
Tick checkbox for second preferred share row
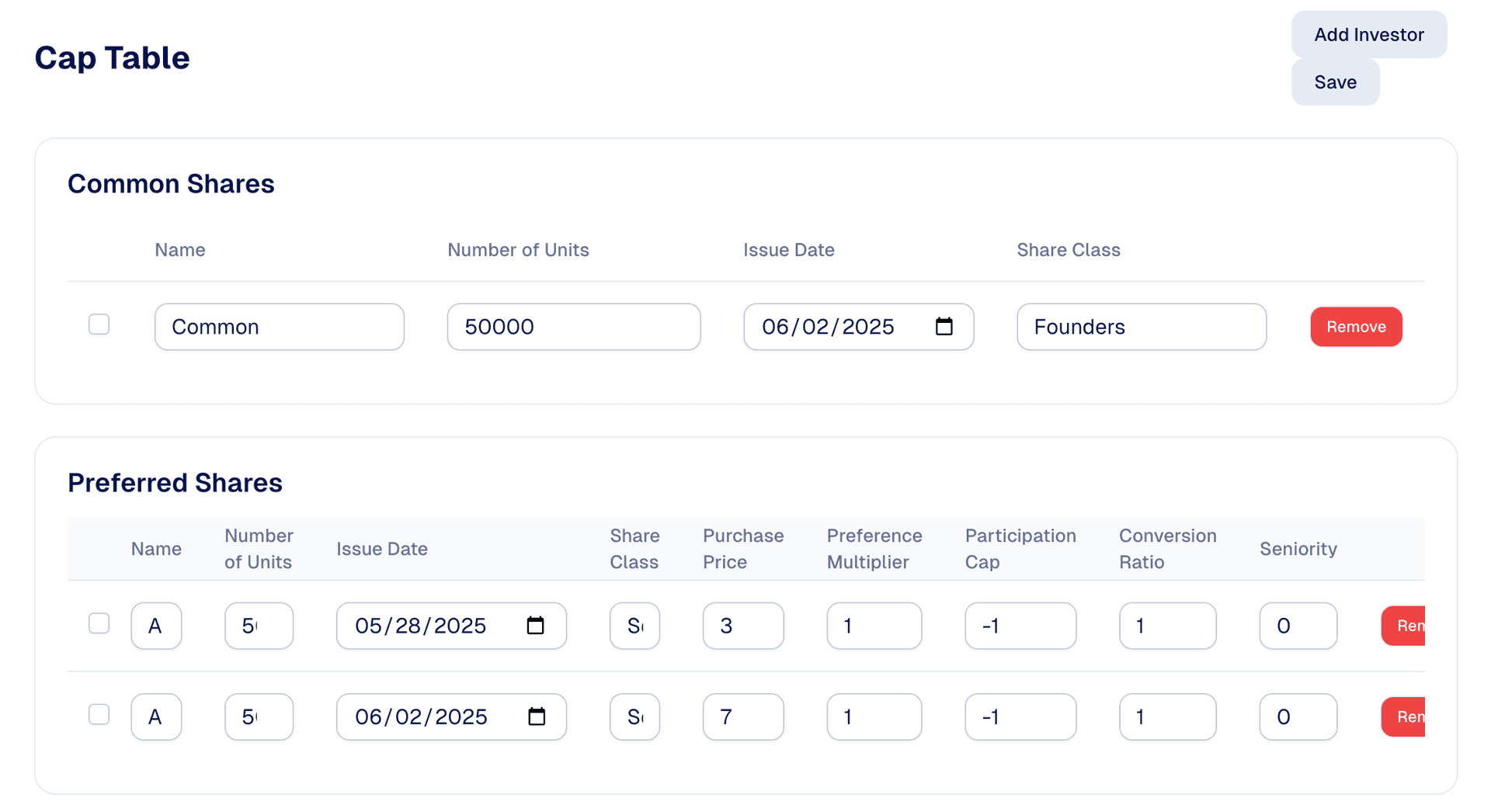(99, 714)
